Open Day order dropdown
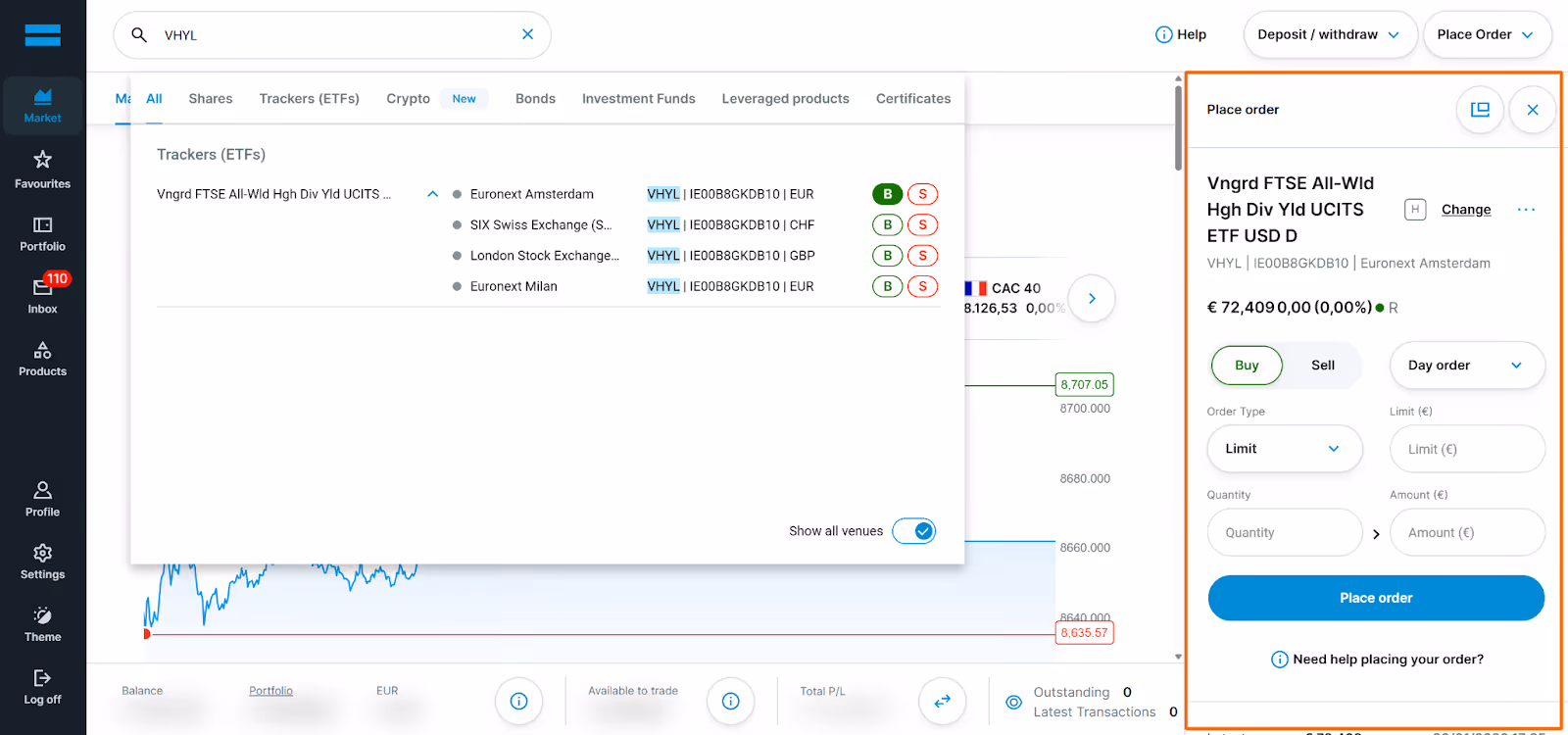 [x=1467, y=366]
